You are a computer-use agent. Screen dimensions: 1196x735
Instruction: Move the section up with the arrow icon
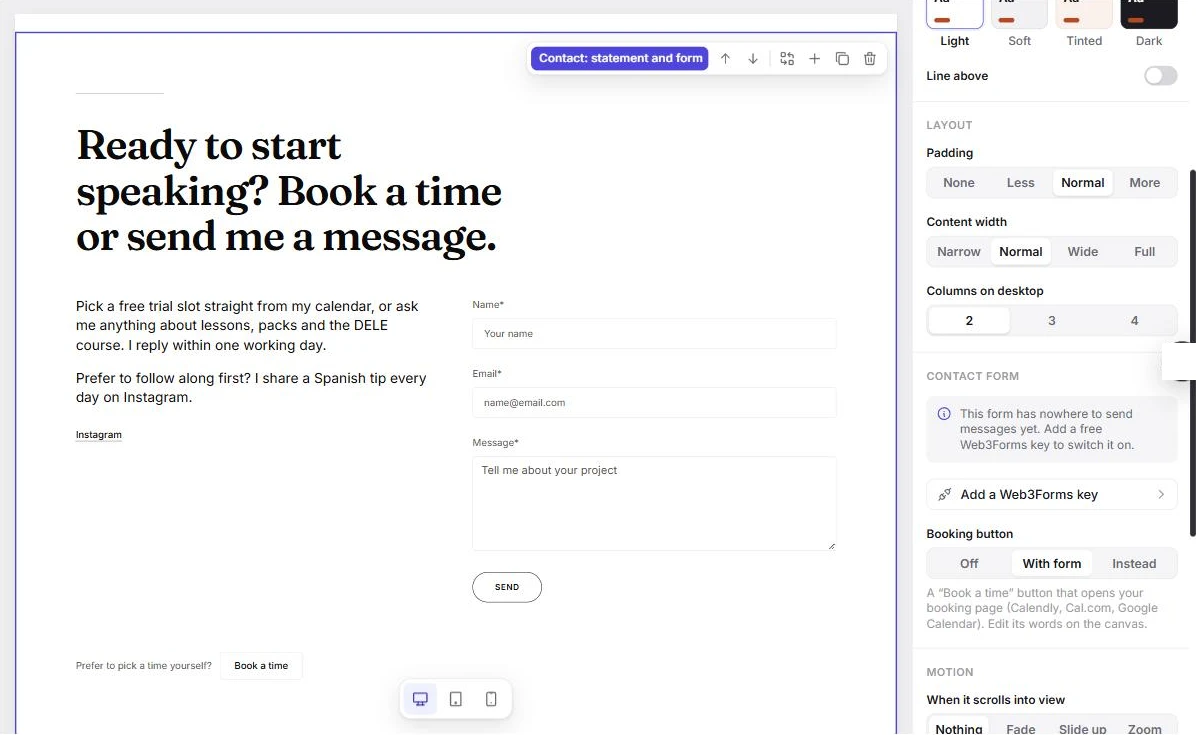[x=725, y=59]
